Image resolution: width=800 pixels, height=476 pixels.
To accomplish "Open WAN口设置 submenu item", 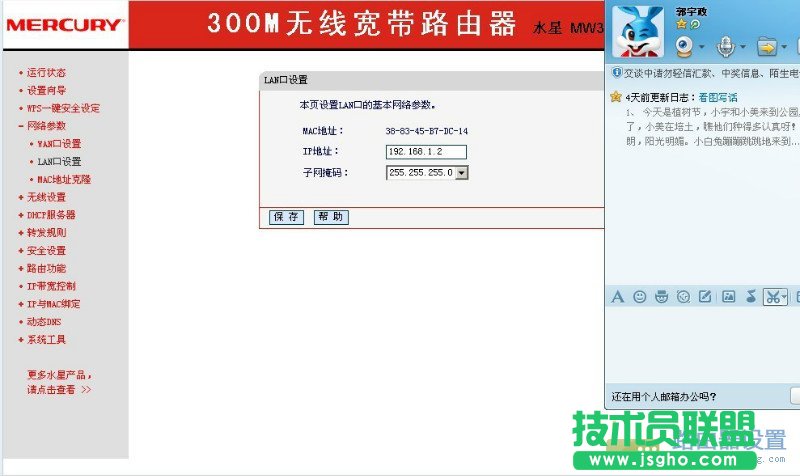I will click(59, 144).
